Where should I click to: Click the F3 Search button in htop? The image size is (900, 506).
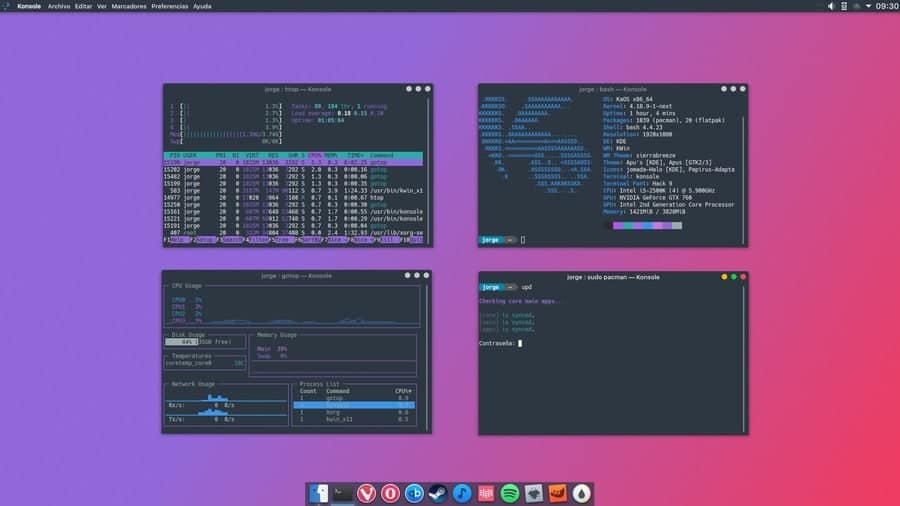(x=230, y=240)
